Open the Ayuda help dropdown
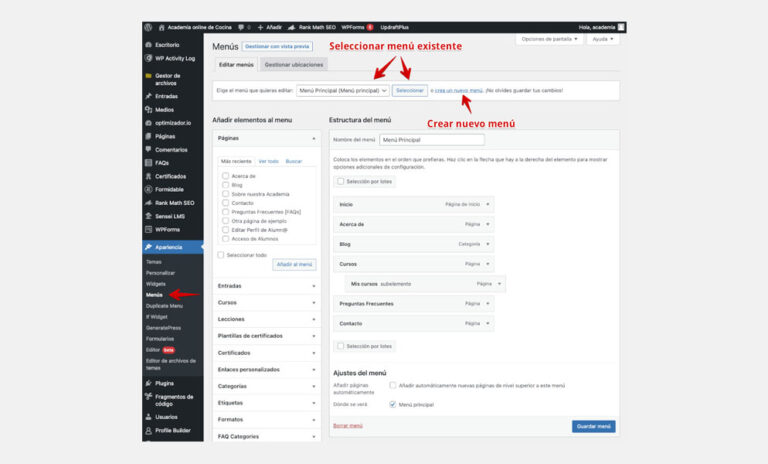This screenshot has height=464, width=768. tap(602, 39)
